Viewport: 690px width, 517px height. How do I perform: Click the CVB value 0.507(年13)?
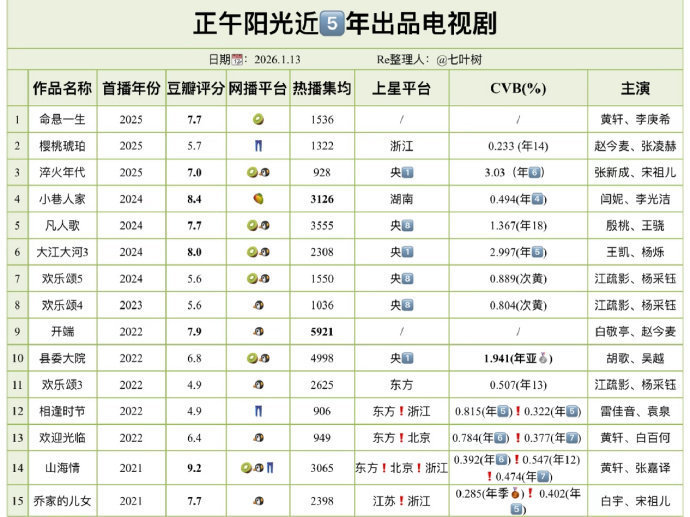tap(518, 385)
